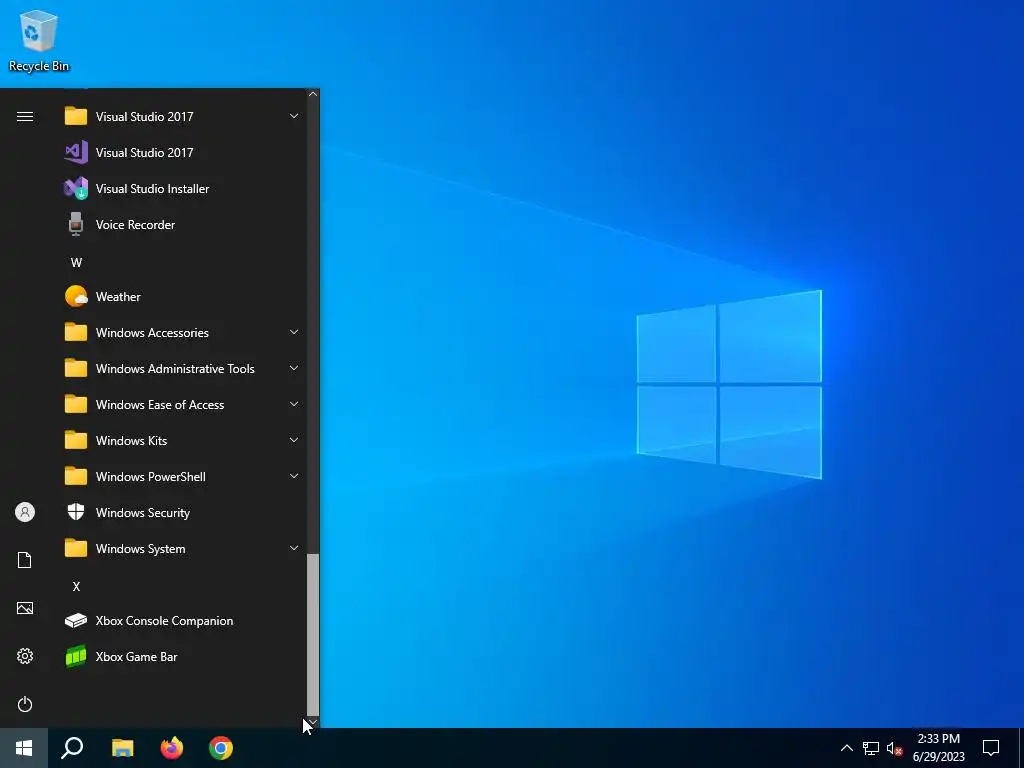1024x768 pixels.
Task: Select the Windows Security label
Action: point(142,513)
